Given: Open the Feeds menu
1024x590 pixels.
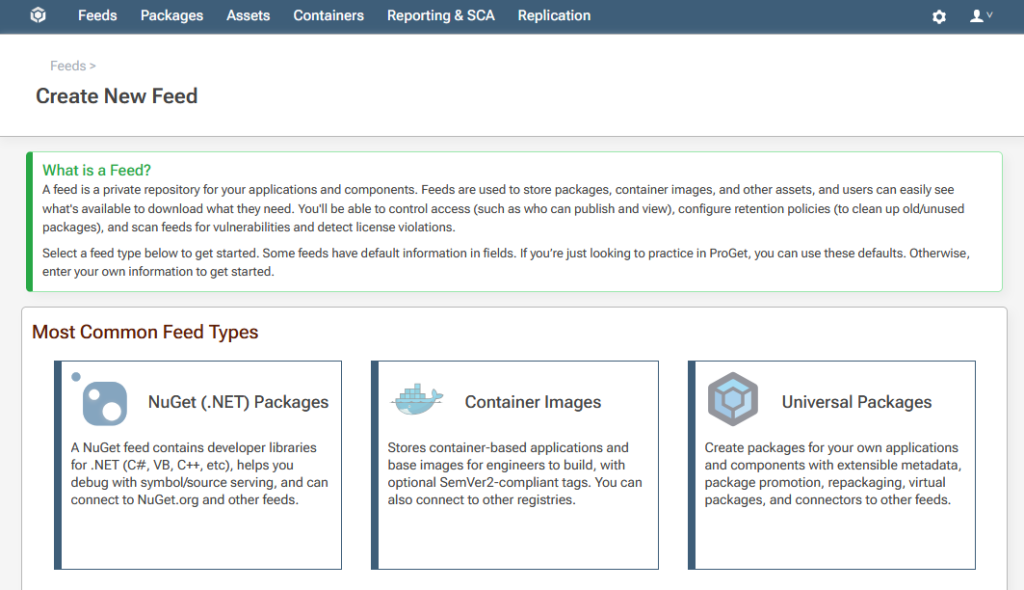Looking at the screenshot, I should 97,16.
